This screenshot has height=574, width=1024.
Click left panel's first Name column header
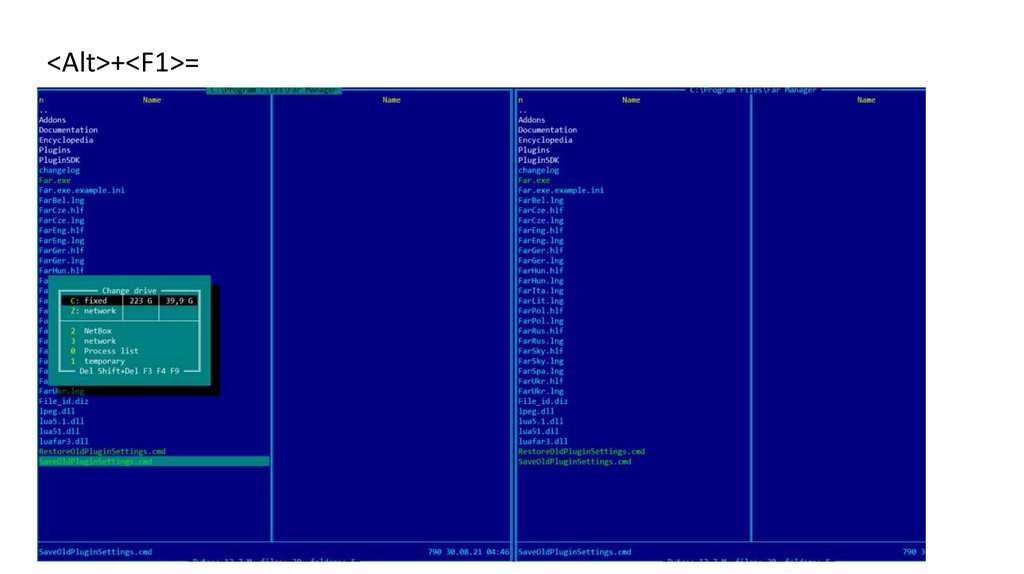pyautogui.click(x=152, y=100)
